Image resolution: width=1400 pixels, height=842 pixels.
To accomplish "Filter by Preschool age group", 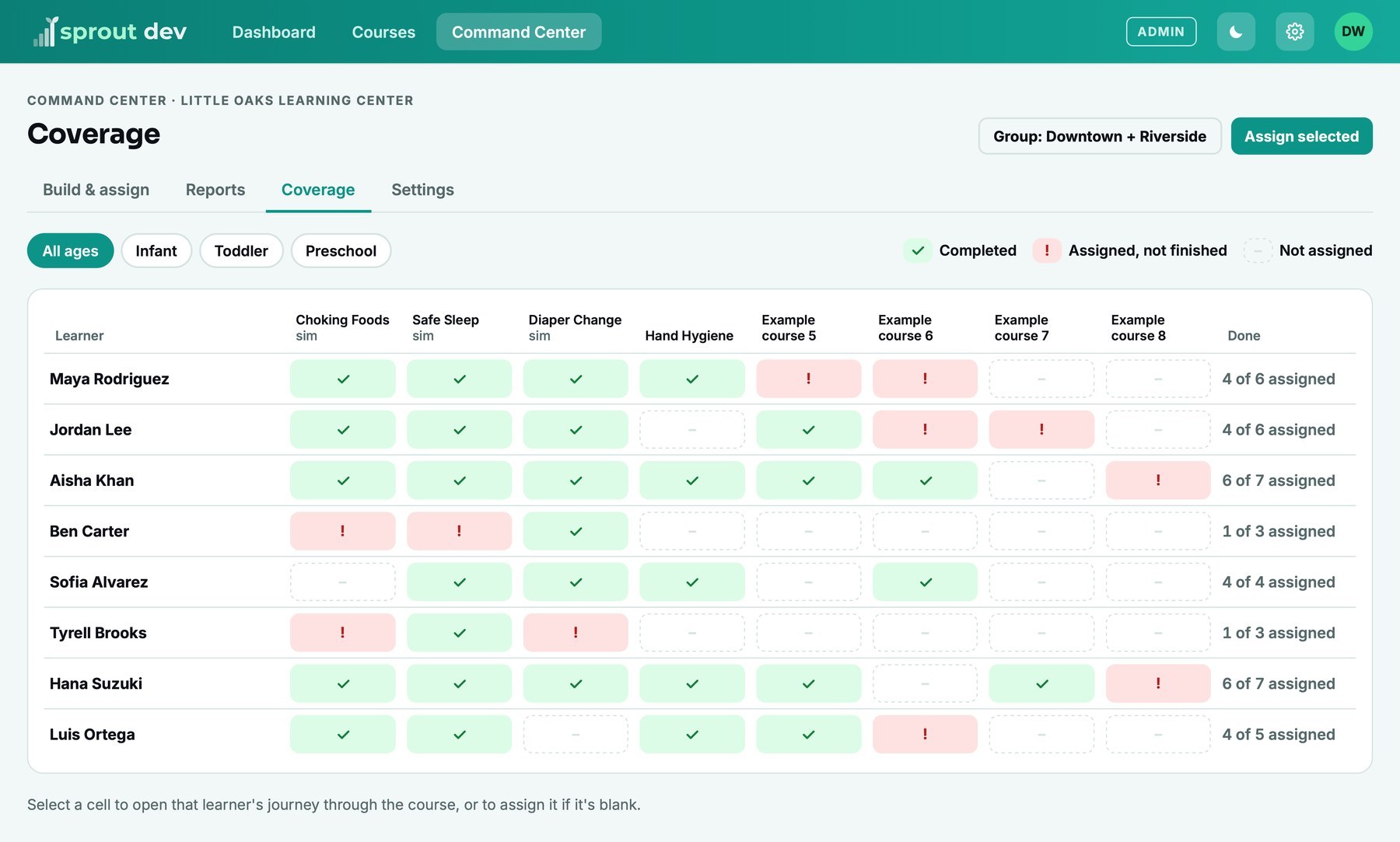I will coord(341,250).
